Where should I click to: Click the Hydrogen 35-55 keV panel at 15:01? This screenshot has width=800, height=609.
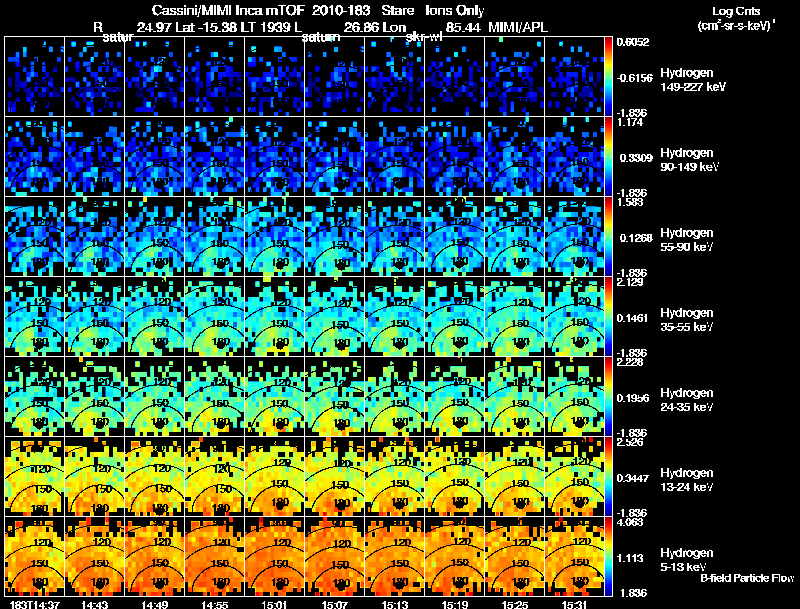point(274,316)
